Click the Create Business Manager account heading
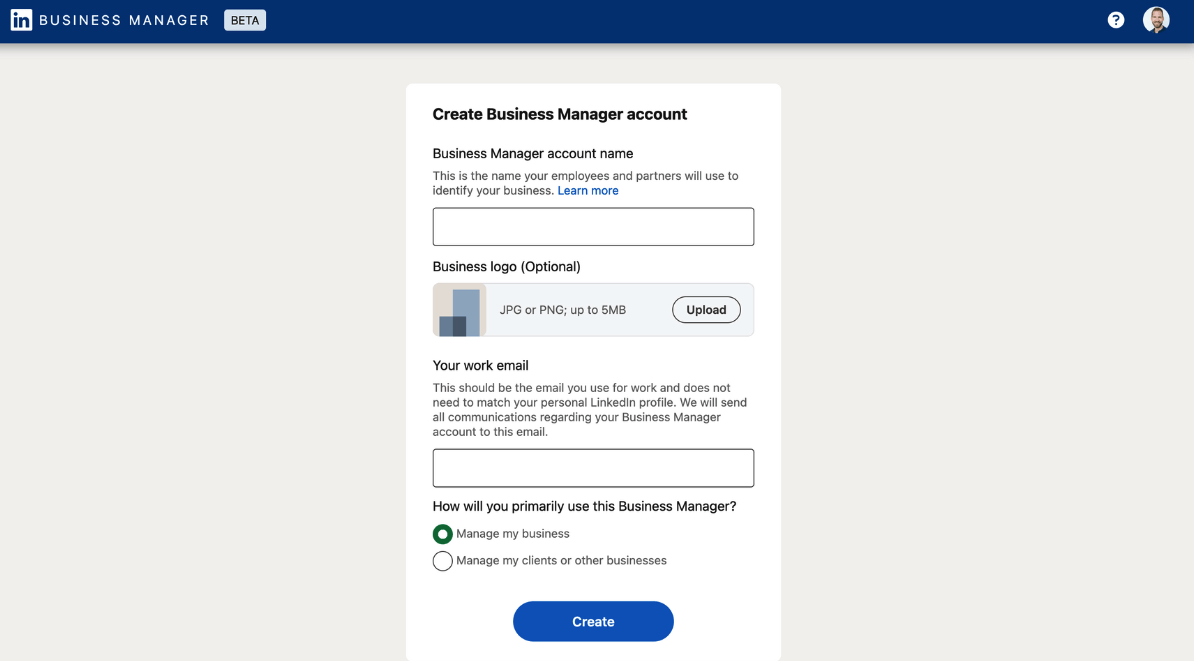This screenshot has height=661, width=1194. tap(560, 114)
